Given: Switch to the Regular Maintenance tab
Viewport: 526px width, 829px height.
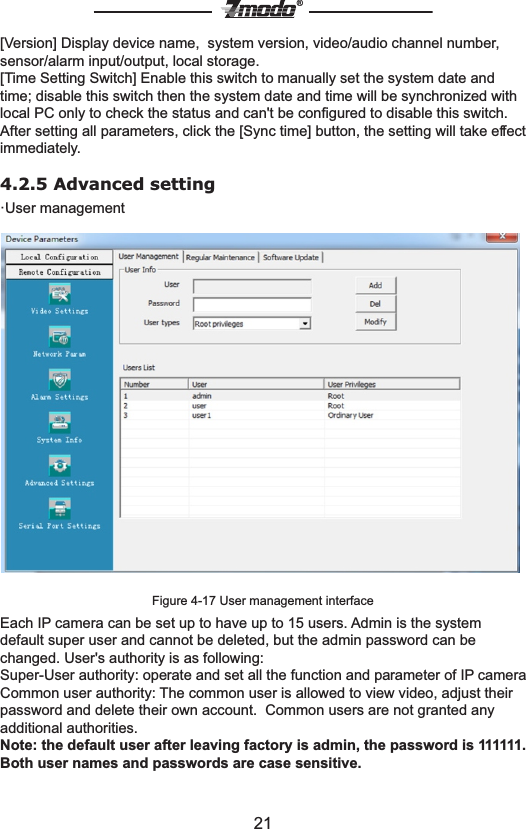Looking at the screenshot, I should tap(220, 257).
